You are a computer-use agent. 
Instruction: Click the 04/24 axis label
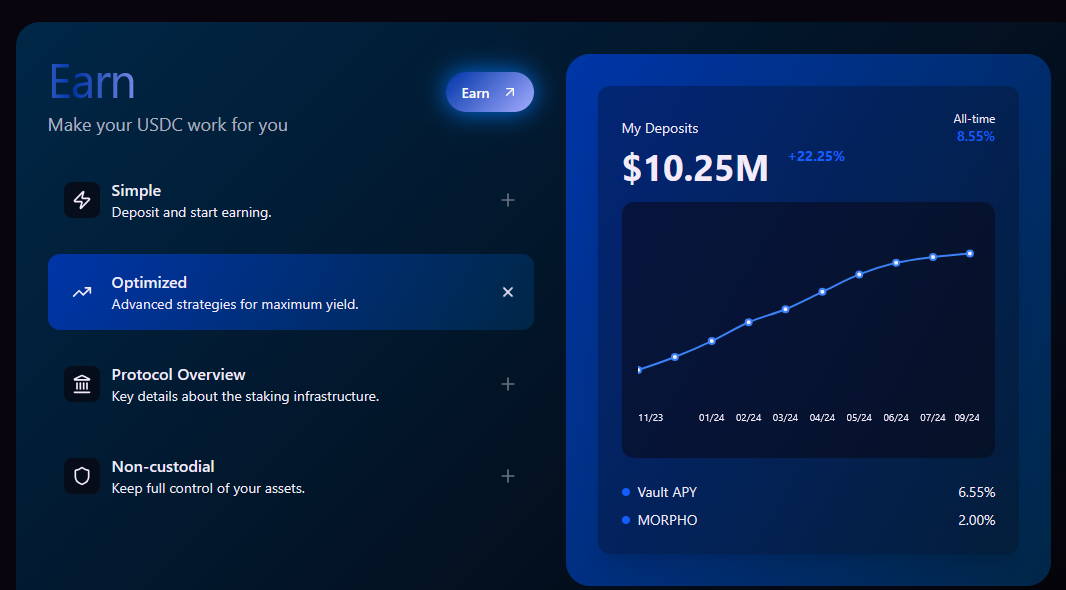[x=823, y=417]
